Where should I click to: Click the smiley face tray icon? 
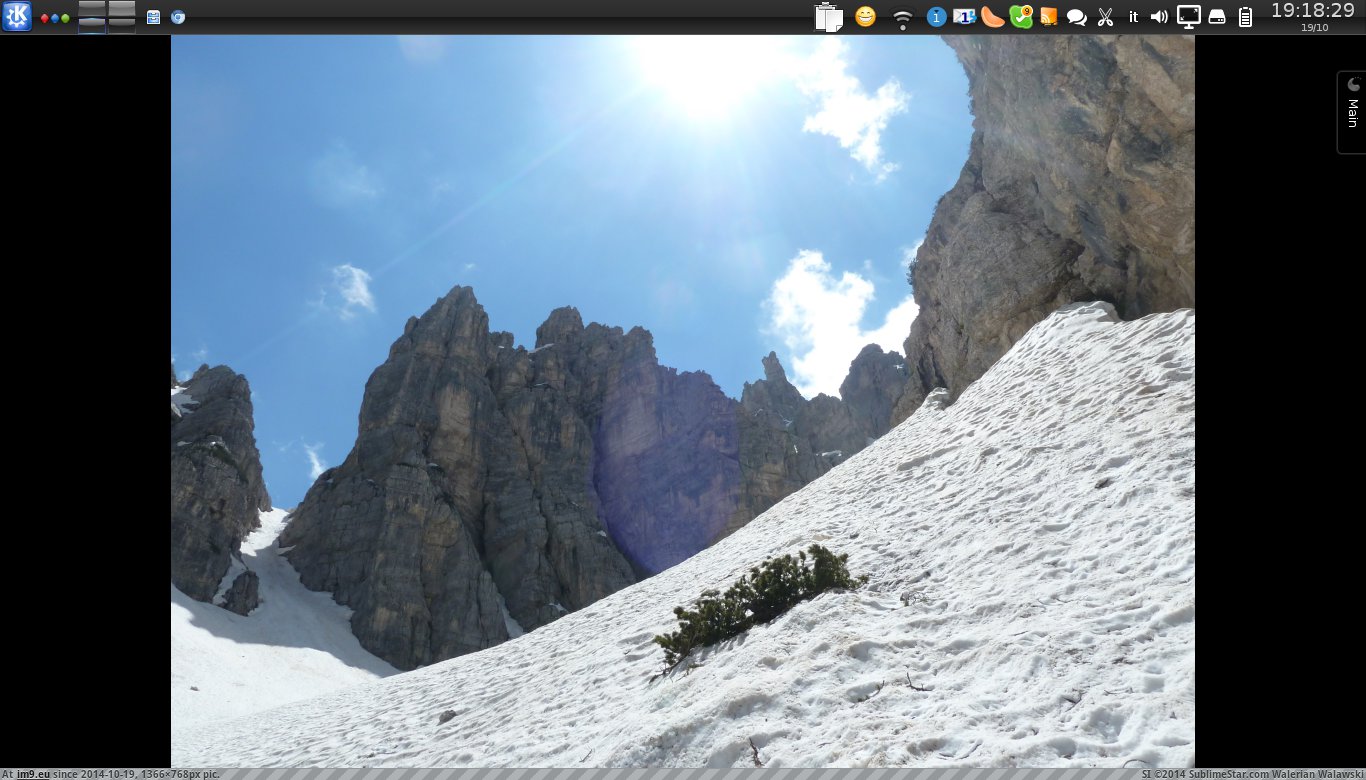coord(865,17)
